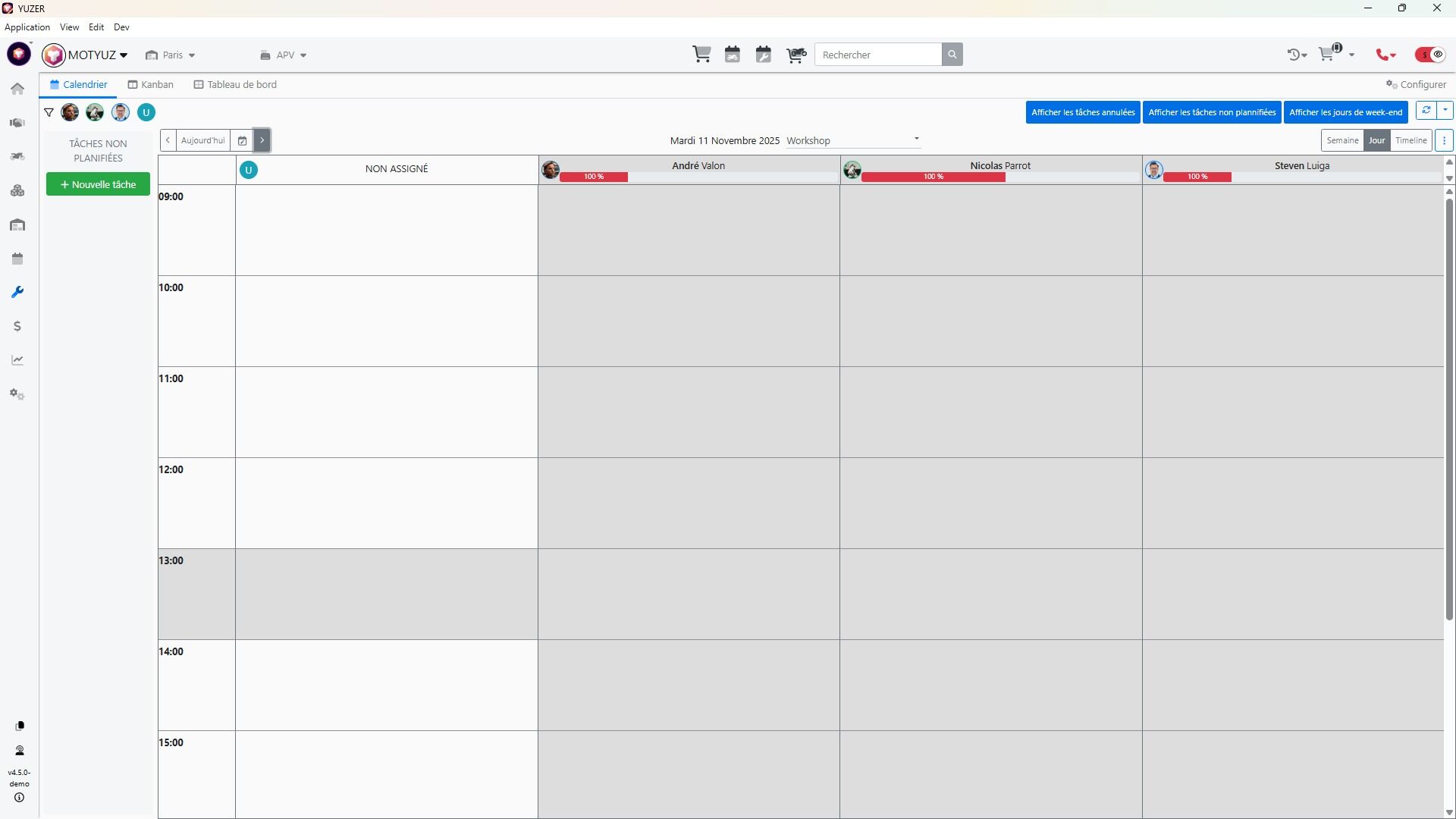Click the refresh calendar icon button

coord(1426,111)
